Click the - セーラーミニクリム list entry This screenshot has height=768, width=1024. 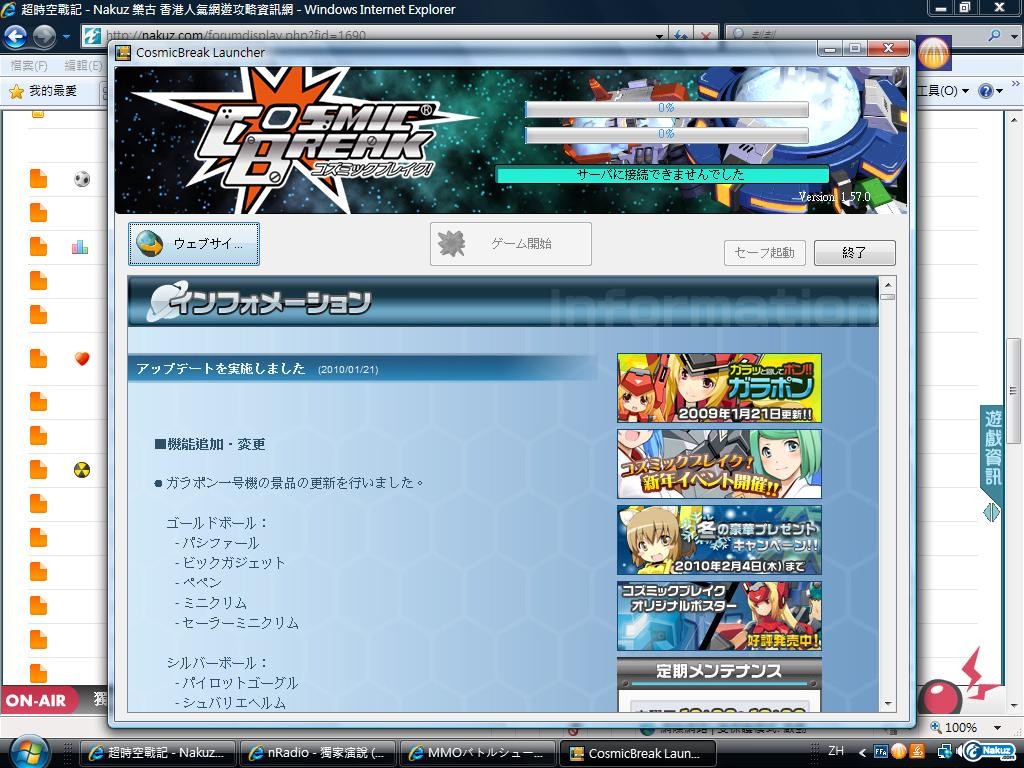coord(236,623)
